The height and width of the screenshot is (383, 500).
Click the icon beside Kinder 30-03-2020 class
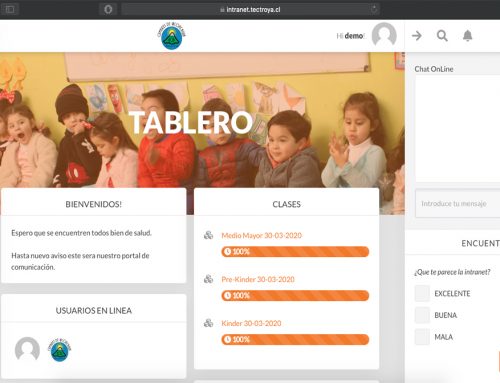[x=208, y=323]
